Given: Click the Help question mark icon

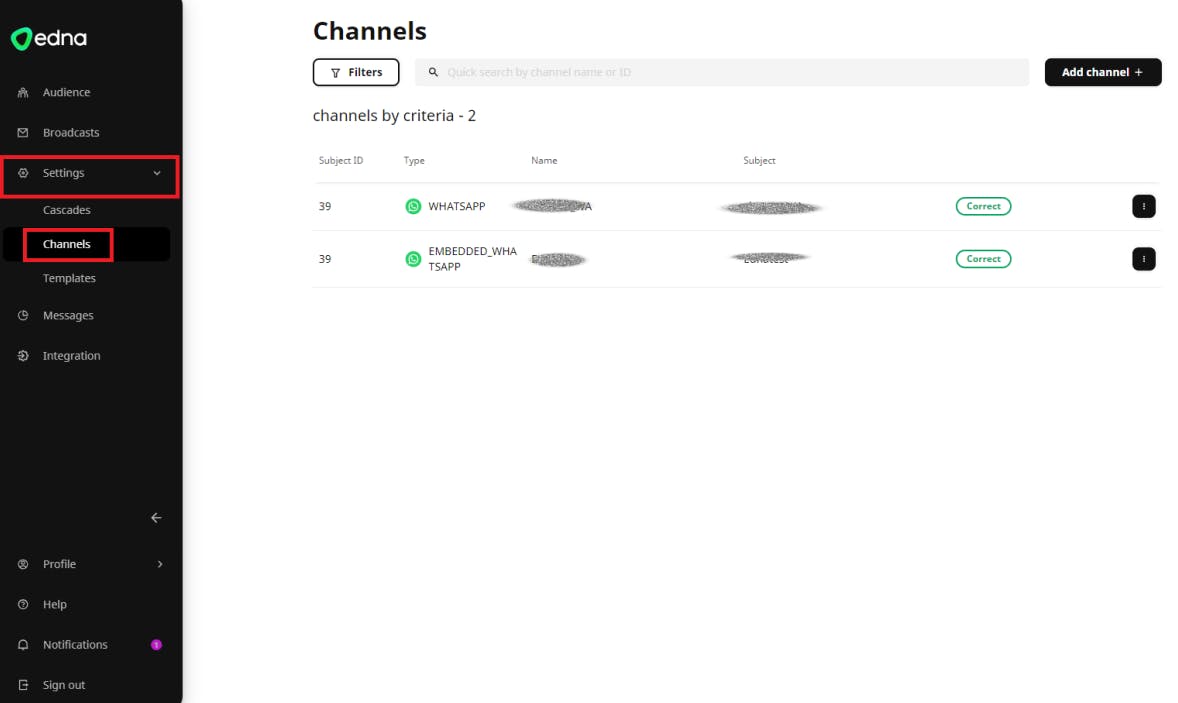Looking at the screenshot, I should click(x=23, y=605).
